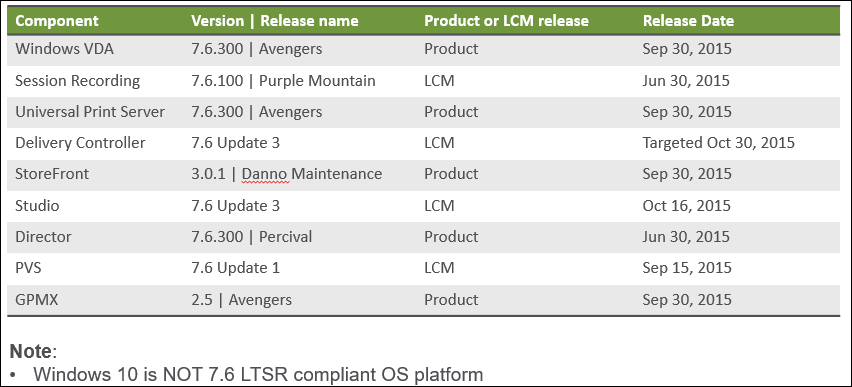Click the Product or LCM release header
The image size is (852, 387).
tap(506, 21)
